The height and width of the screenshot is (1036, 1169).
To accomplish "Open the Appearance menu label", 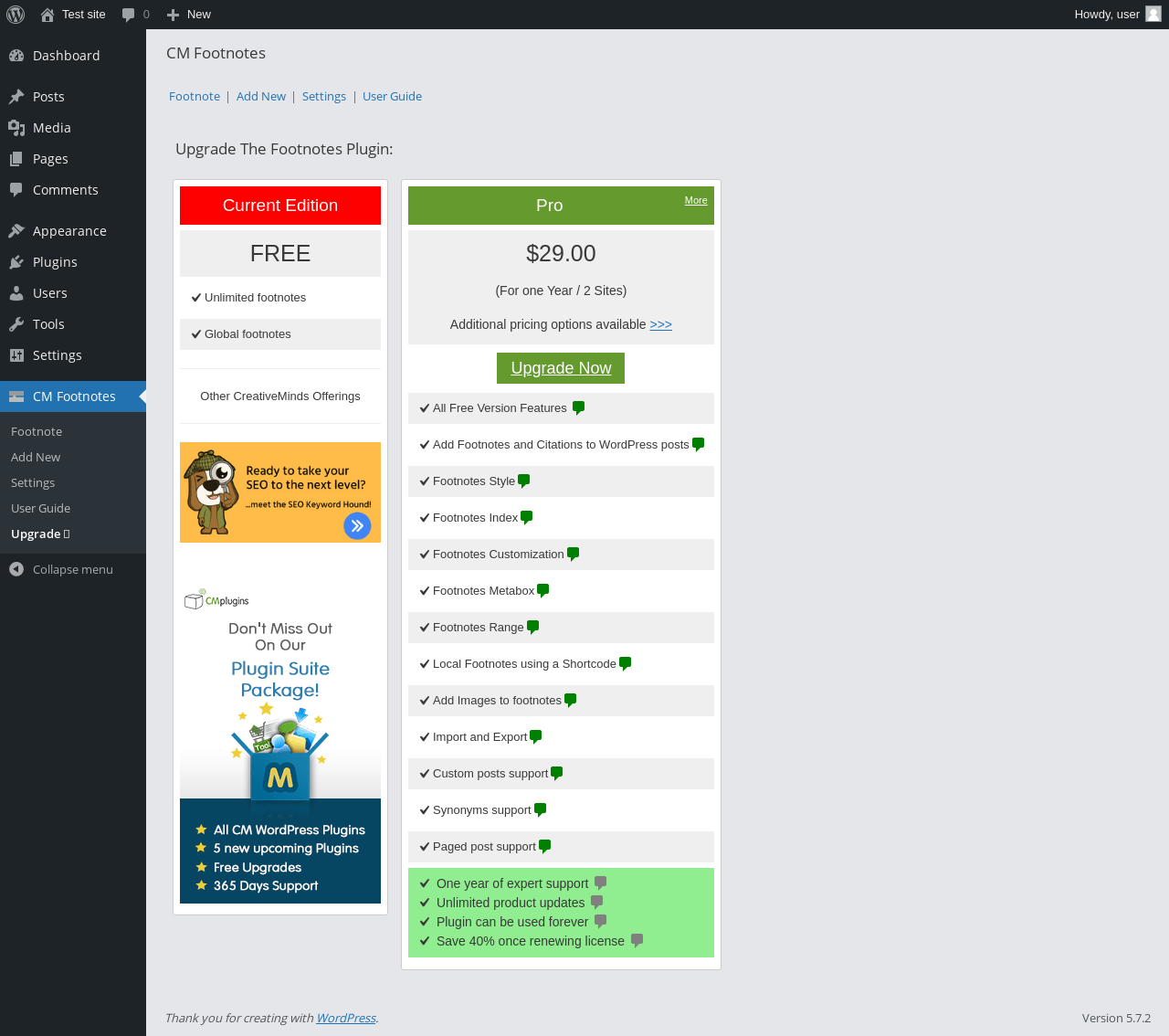I will (69, 231).
